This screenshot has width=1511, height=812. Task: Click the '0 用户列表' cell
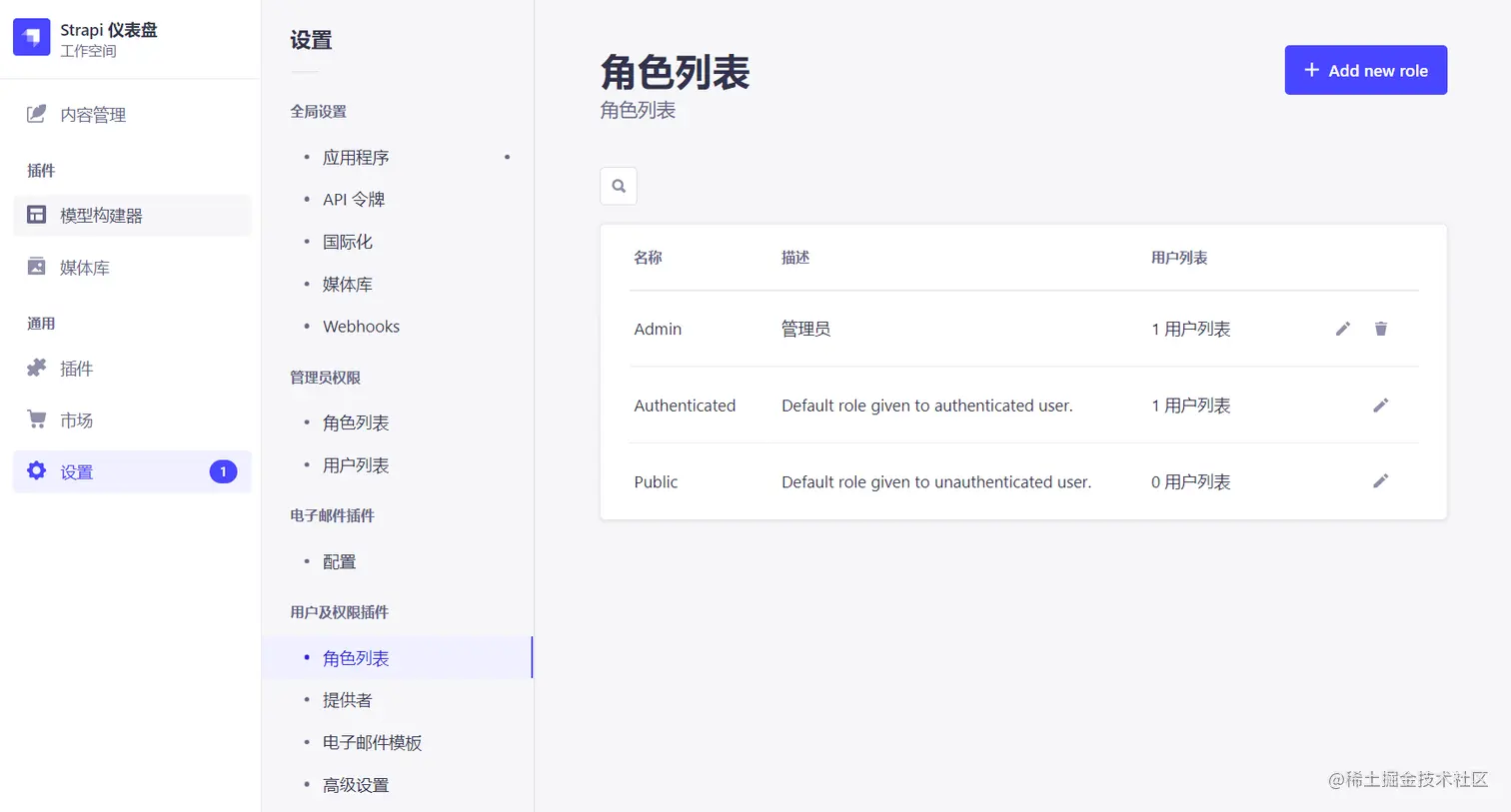coord(1190,481)
